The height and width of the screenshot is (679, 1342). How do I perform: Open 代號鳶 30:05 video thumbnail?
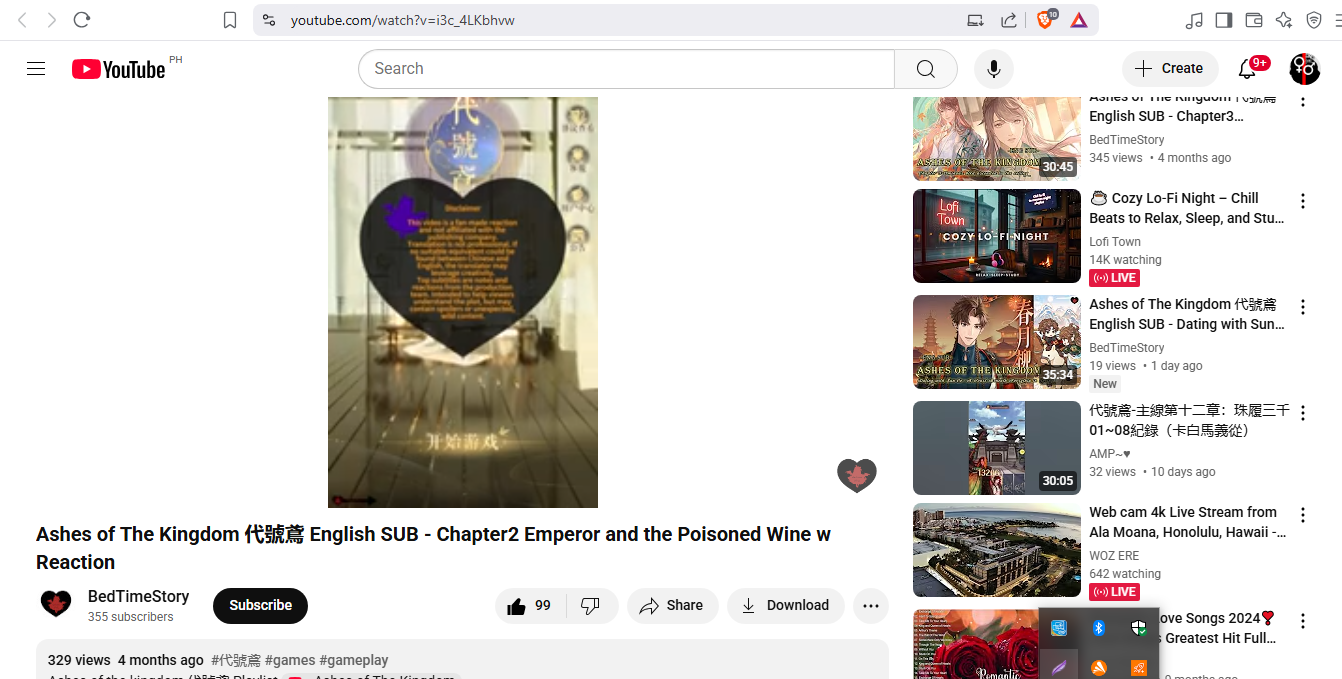coord(997,448)
